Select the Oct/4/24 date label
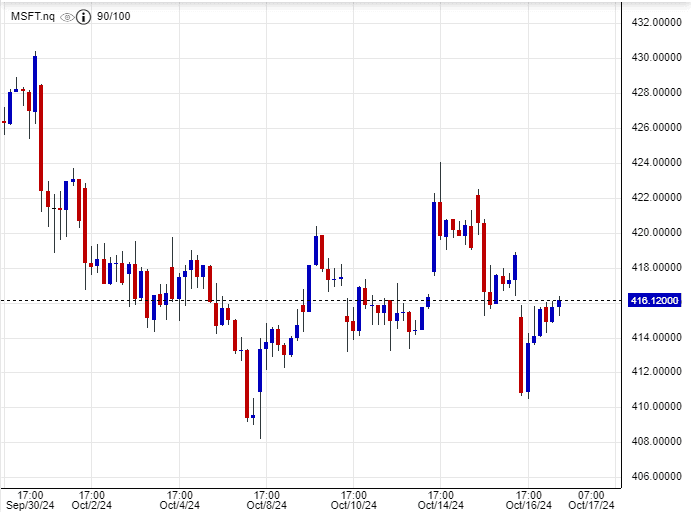 click(178, 505)
